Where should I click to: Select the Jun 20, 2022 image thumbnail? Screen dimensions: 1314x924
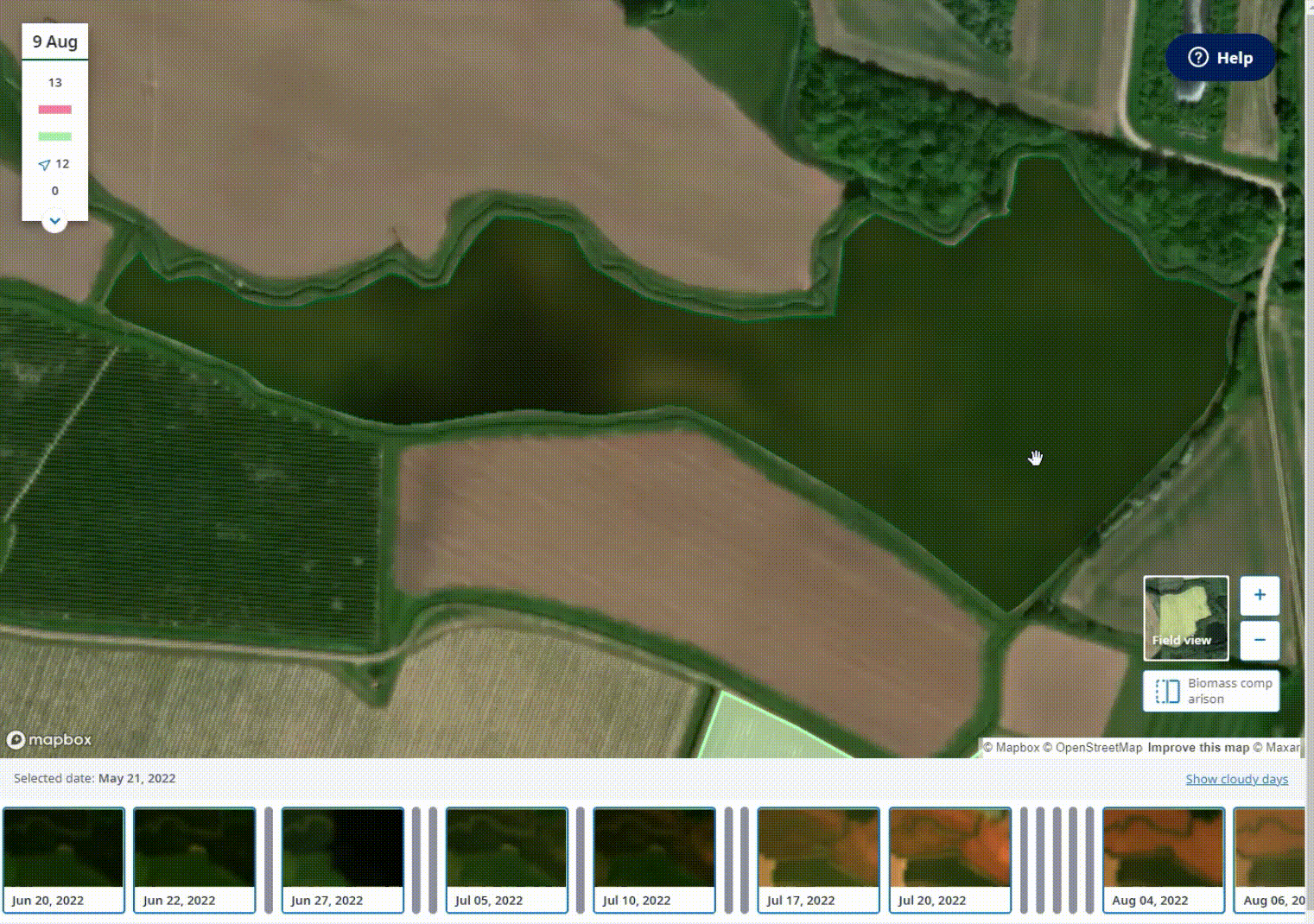click(63, 860)
